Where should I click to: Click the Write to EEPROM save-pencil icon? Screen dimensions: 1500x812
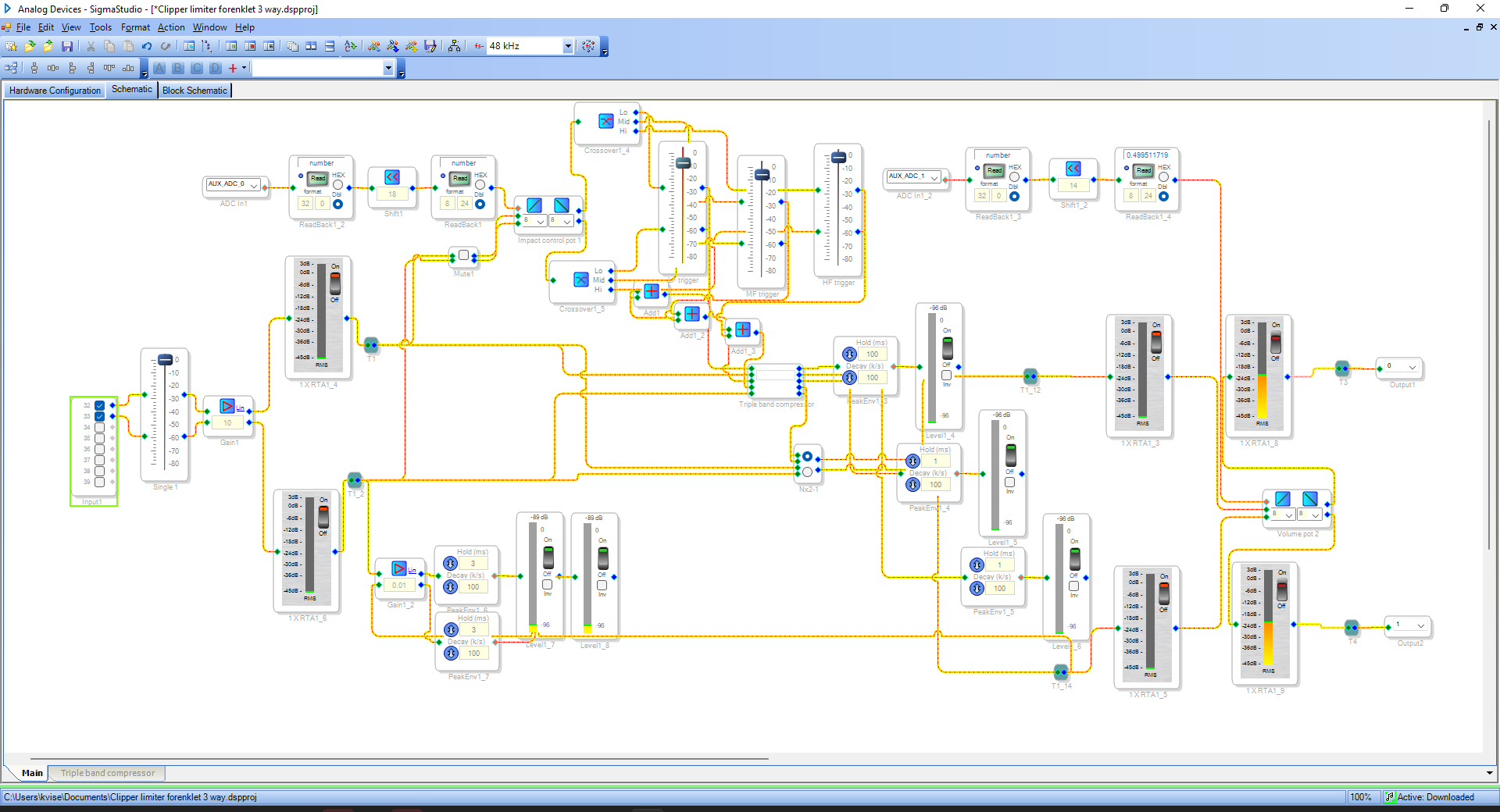430,46
